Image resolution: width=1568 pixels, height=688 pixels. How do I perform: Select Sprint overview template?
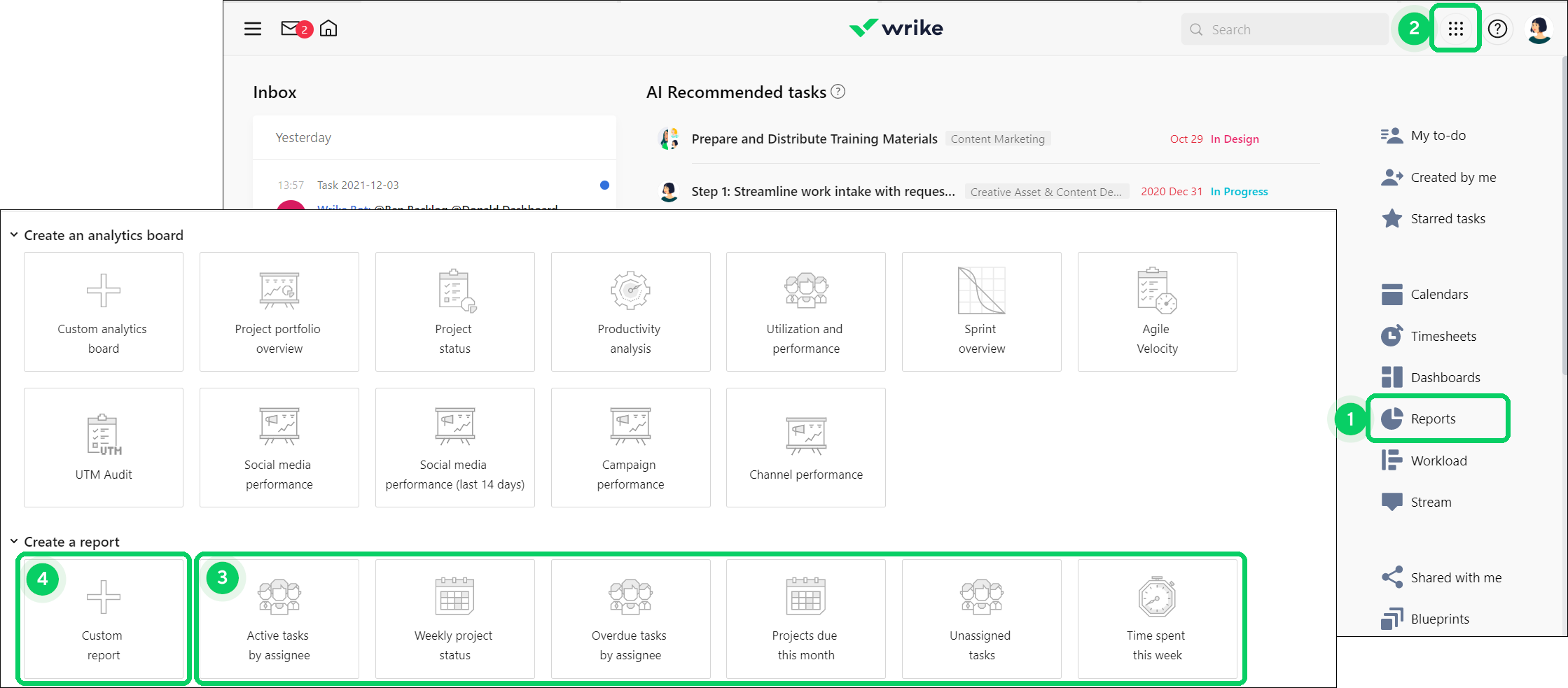coord(982,311)
